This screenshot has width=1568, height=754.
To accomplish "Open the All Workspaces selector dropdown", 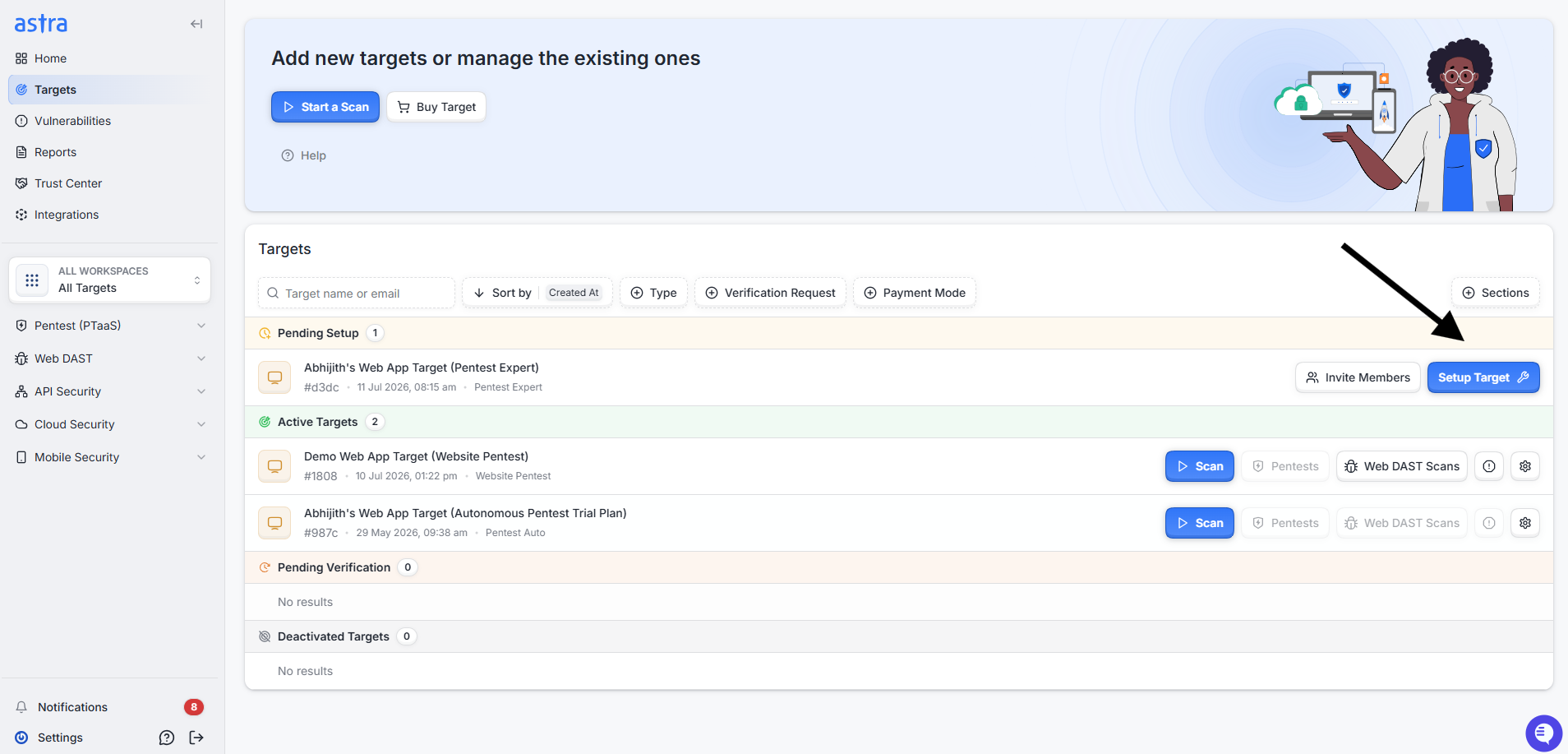I will click(110, 280).
